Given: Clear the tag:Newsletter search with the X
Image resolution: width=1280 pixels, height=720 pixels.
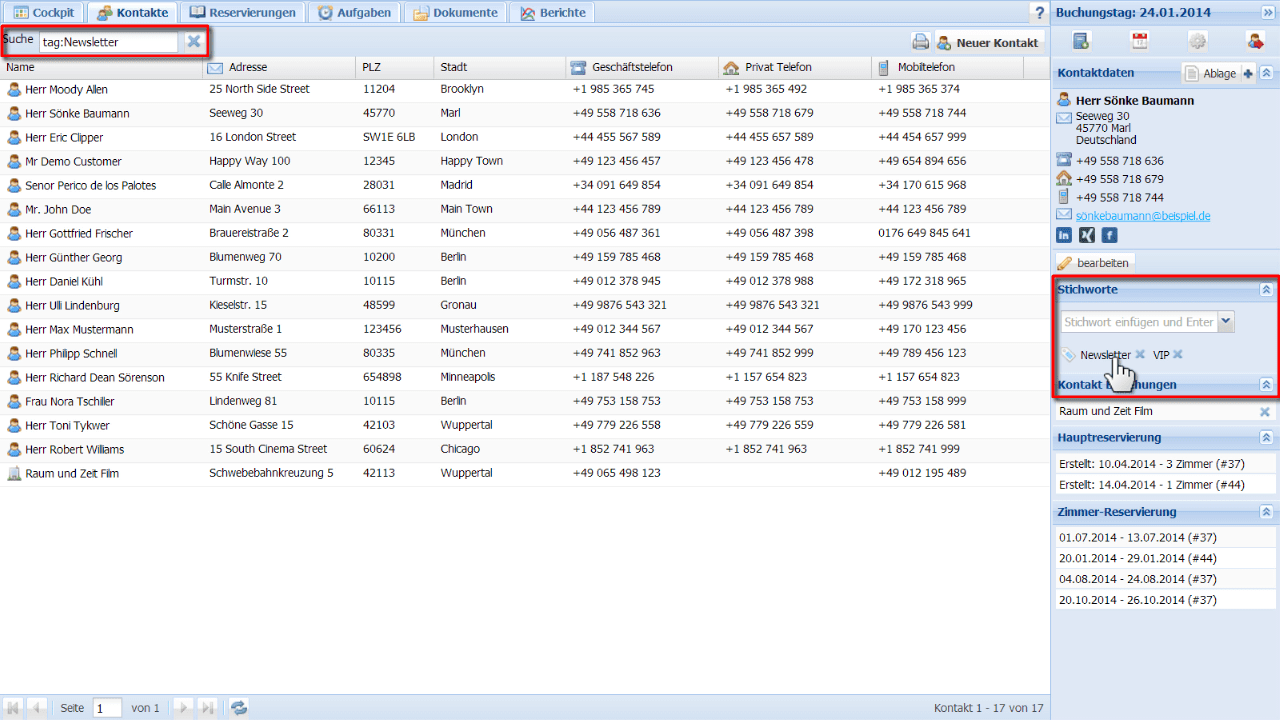Looking at the screenshot, I should 193,41.
